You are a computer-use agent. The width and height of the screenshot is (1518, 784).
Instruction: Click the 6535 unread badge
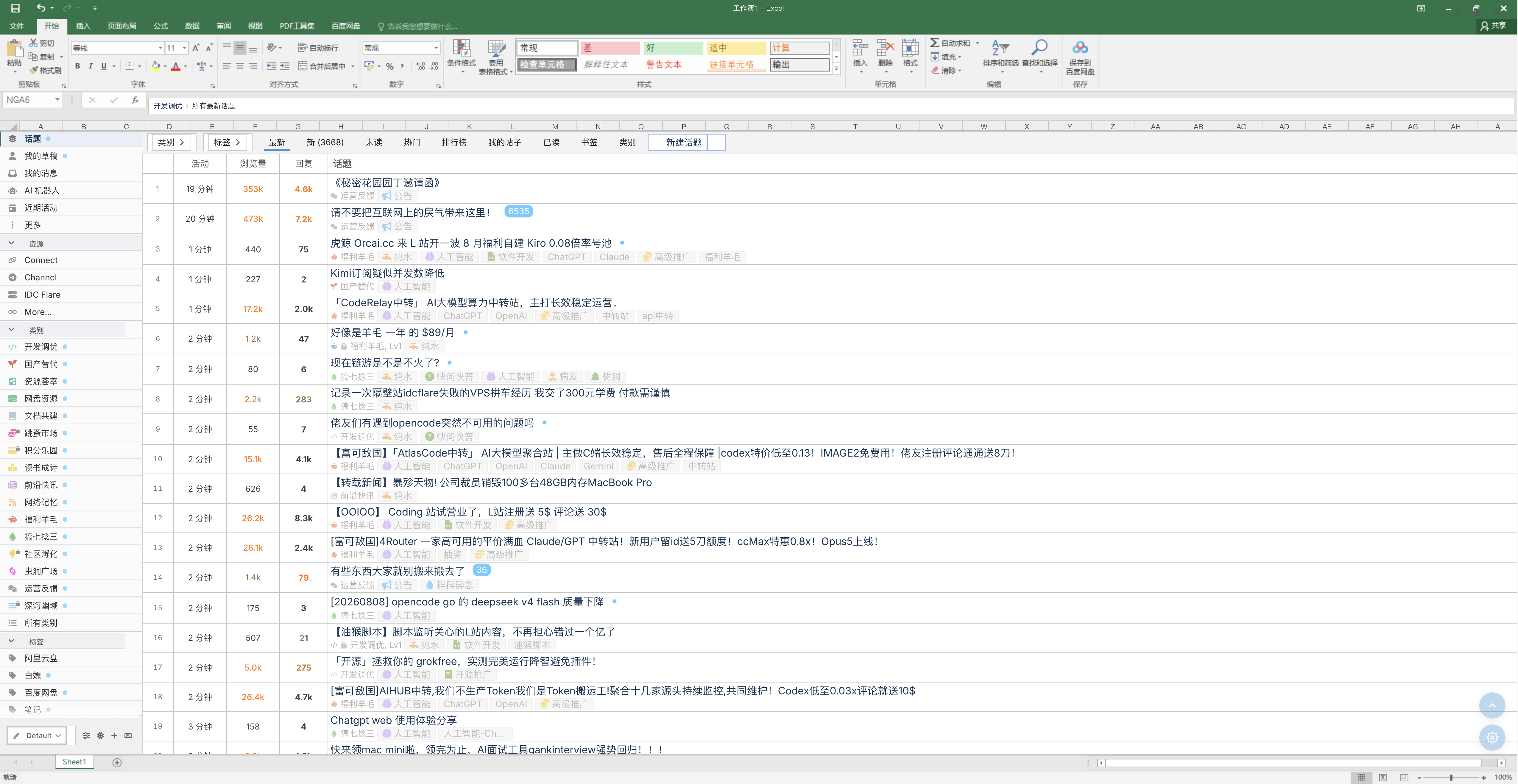(519, 211)
